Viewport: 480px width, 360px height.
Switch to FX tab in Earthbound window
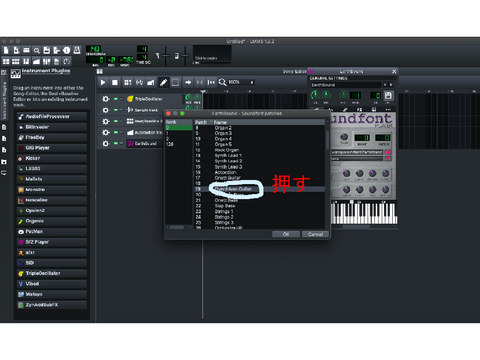[x=359, y=109]
